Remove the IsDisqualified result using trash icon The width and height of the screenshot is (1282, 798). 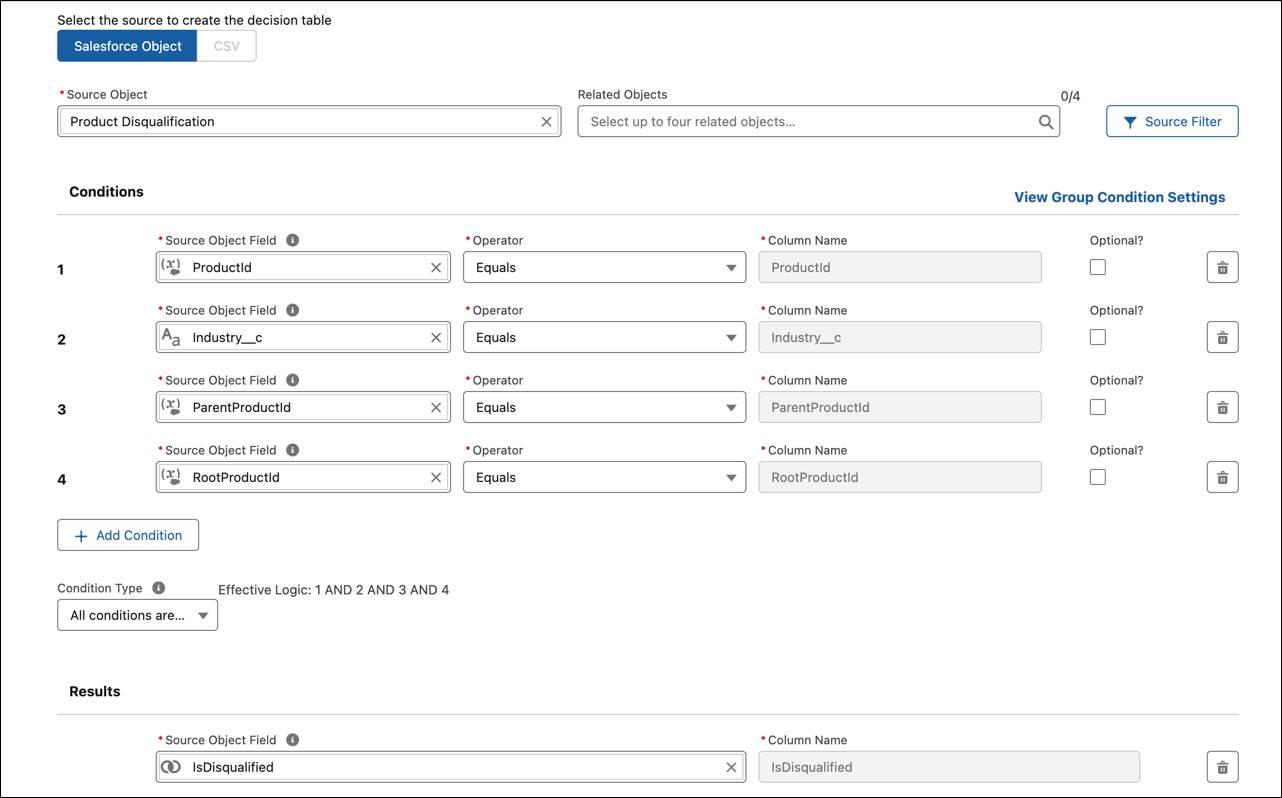(x=1222, y=768)
